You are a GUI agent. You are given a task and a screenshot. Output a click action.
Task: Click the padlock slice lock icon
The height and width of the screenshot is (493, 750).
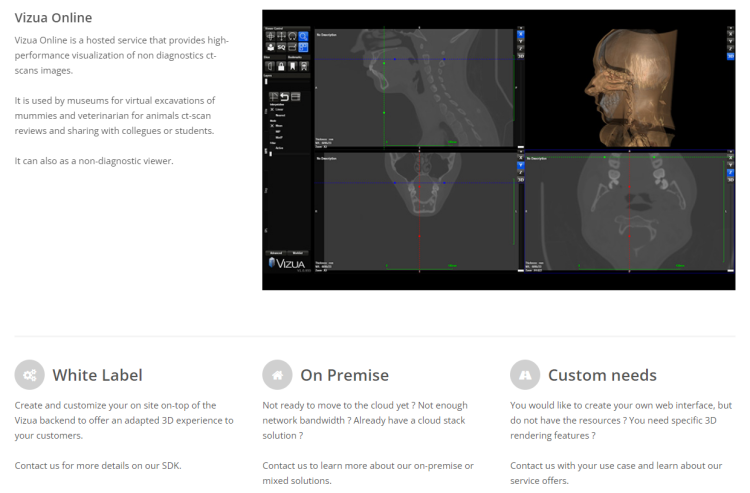[x=281, y=66]
